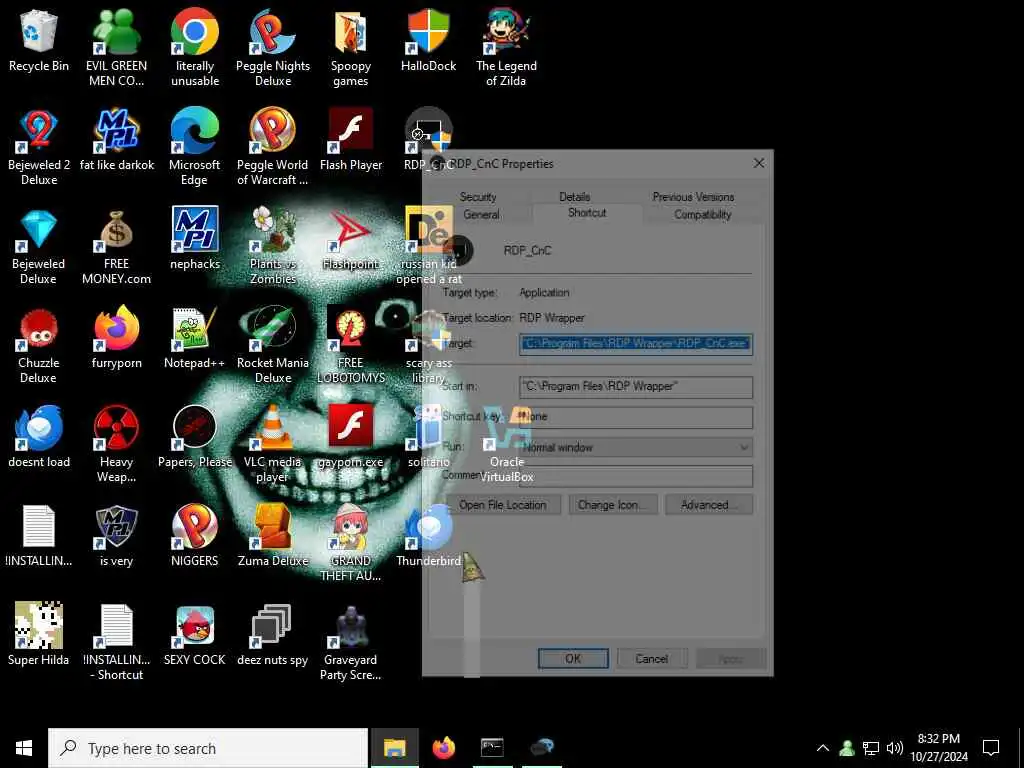Confirm the Properties dialog with OK
Screen dimensions: 1024x768
click(x=573, y=658)
